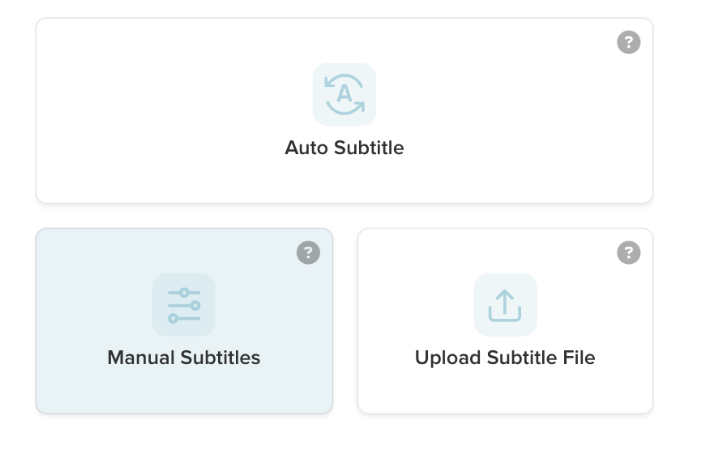Click empty area below Manual Subtitles label
This screenshot has width=702, height=453.
[x=184, y=392]
